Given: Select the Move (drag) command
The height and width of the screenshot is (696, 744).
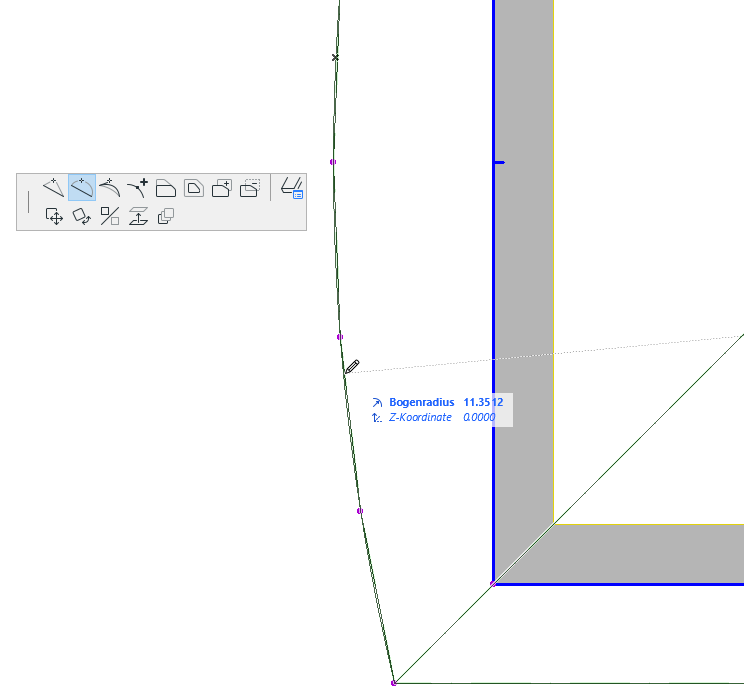Looking at the screenshot, I should point(54,216).
